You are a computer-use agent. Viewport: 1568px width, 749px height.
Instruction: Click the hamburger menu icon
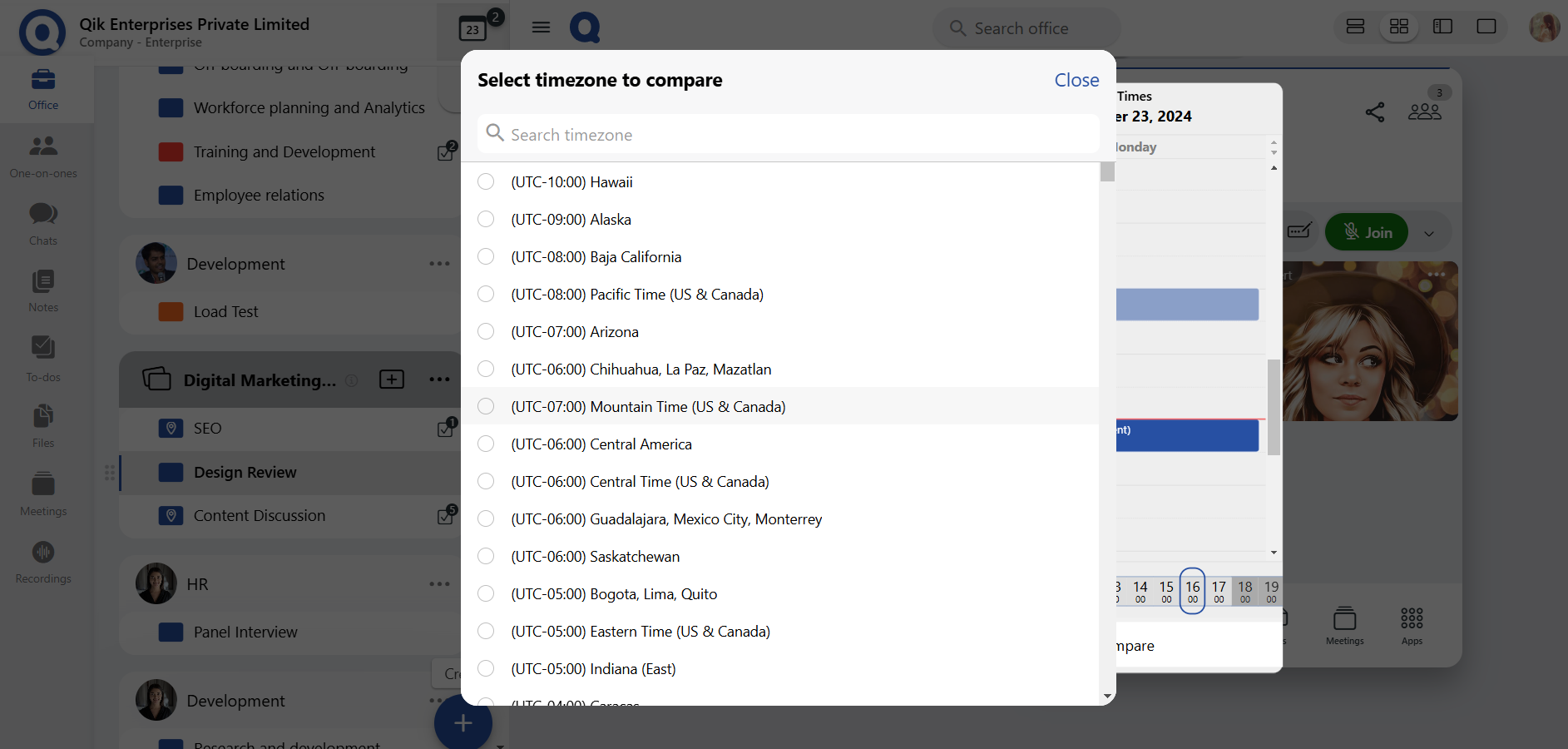(x=541, y=27)
